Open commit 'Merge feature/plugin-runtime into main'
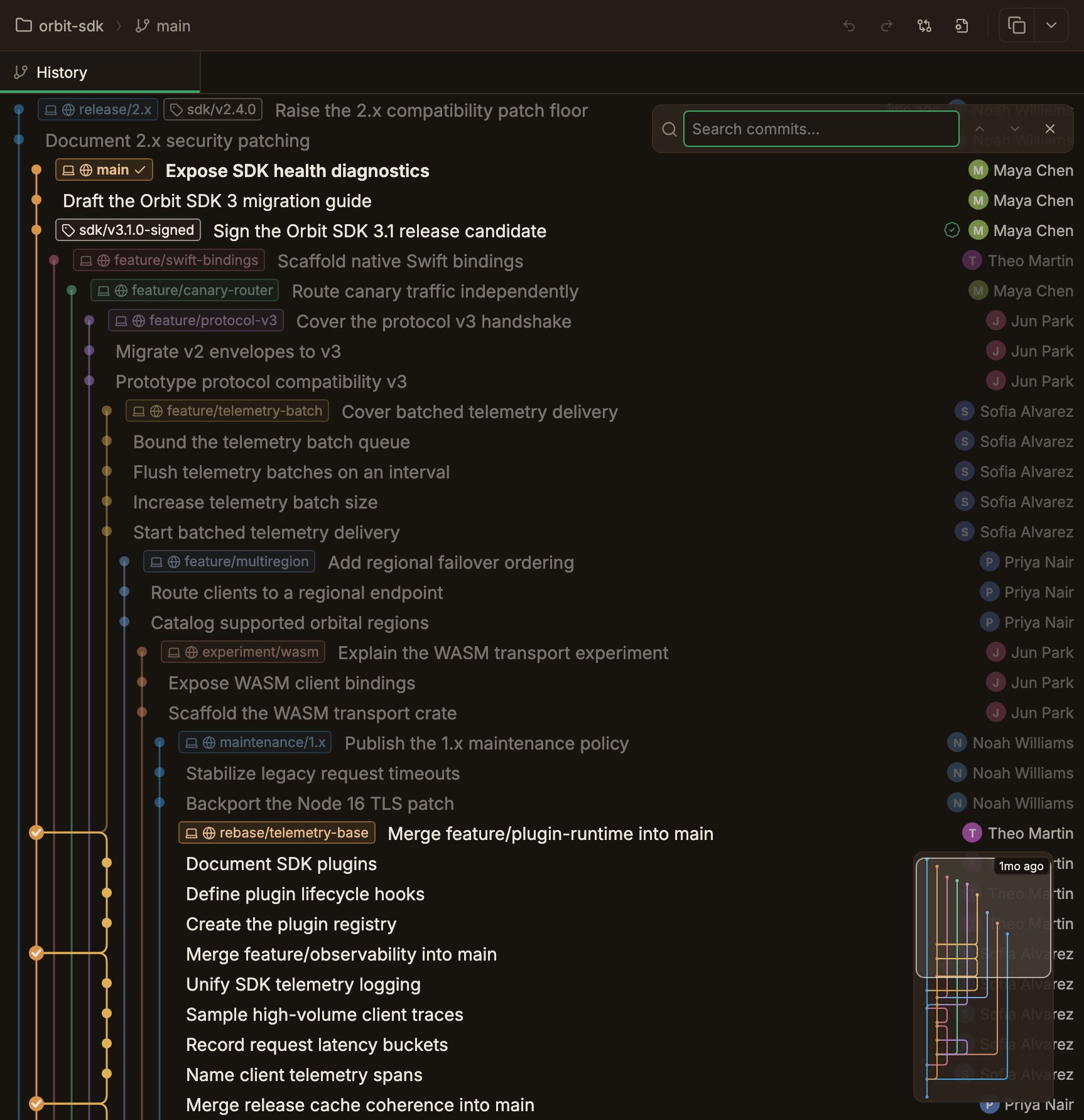Image resolution: width=1084 pixels, height=1120 pixels. [551, 834]
